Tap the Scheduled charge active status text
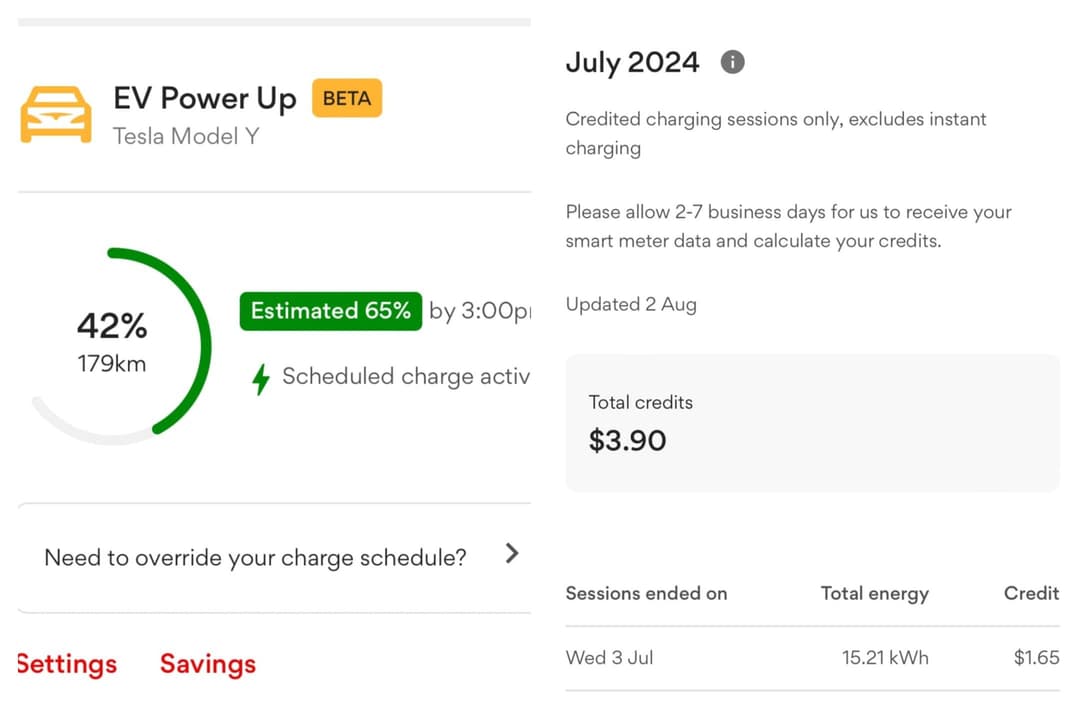This screenshot has height=720, width=1080. (405, 377)
